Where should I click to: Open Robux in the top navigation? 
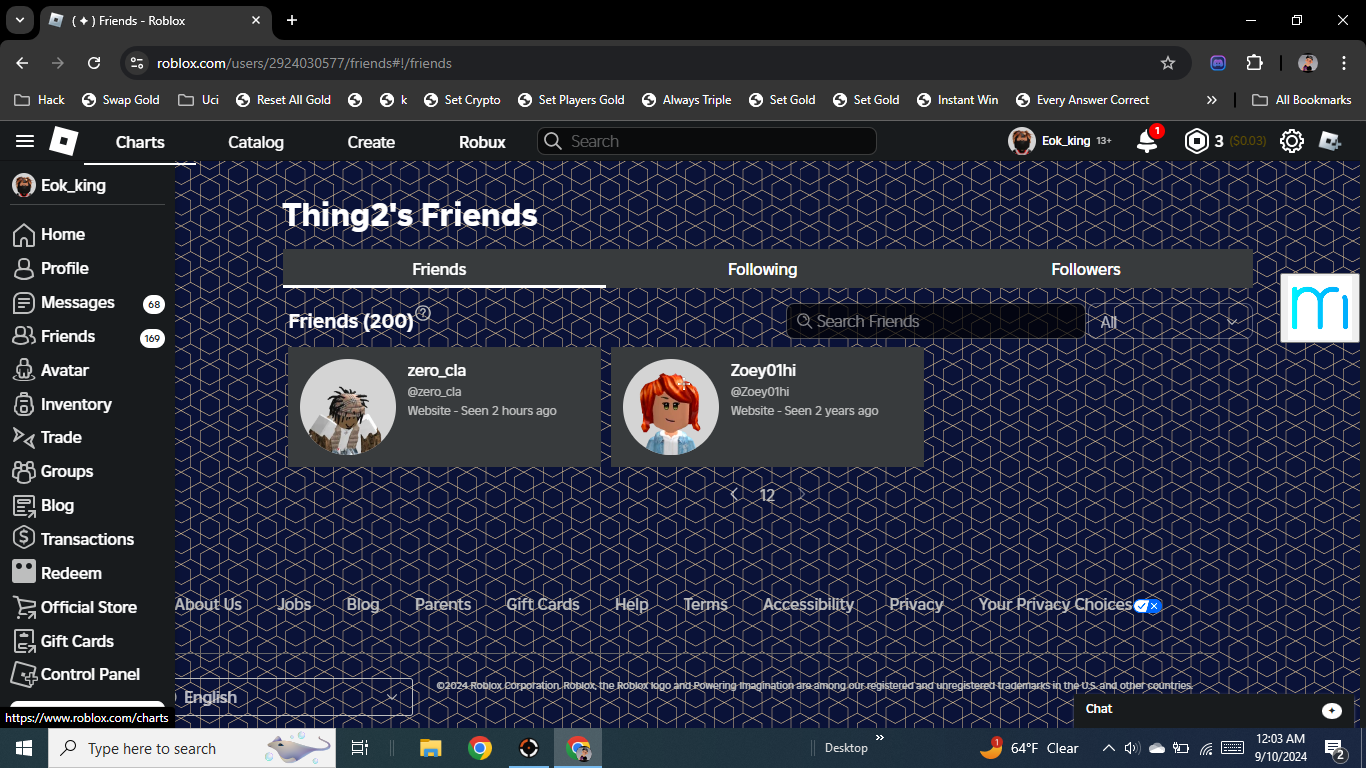(x=482, y=142)
